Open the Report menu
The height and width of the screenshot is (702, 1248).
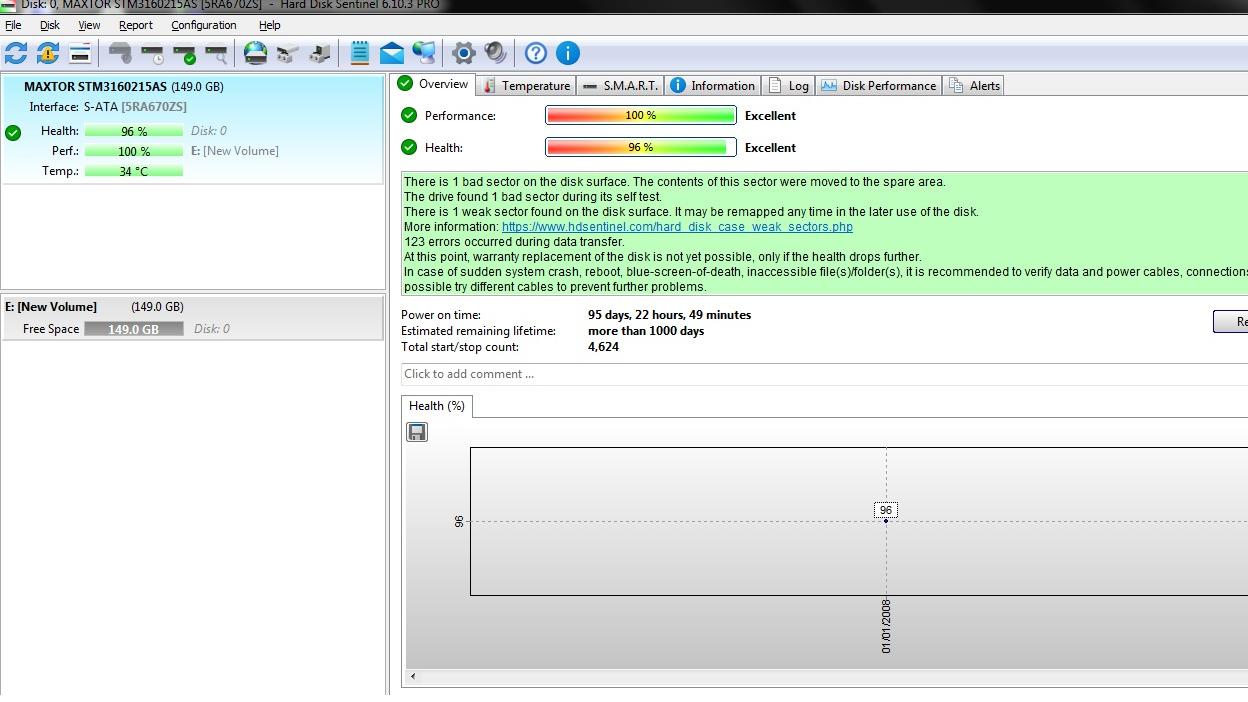136,25
